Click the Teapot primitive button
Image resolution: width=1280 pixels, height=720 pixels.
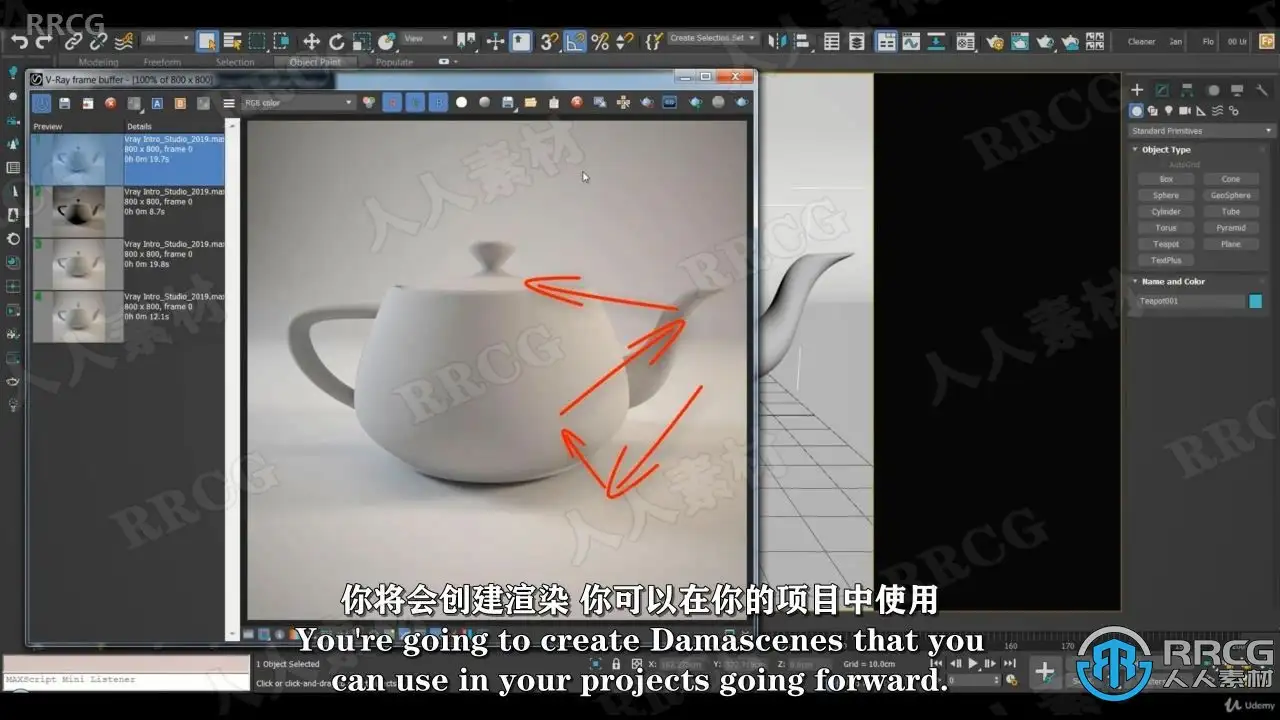tap(1166, 244)
